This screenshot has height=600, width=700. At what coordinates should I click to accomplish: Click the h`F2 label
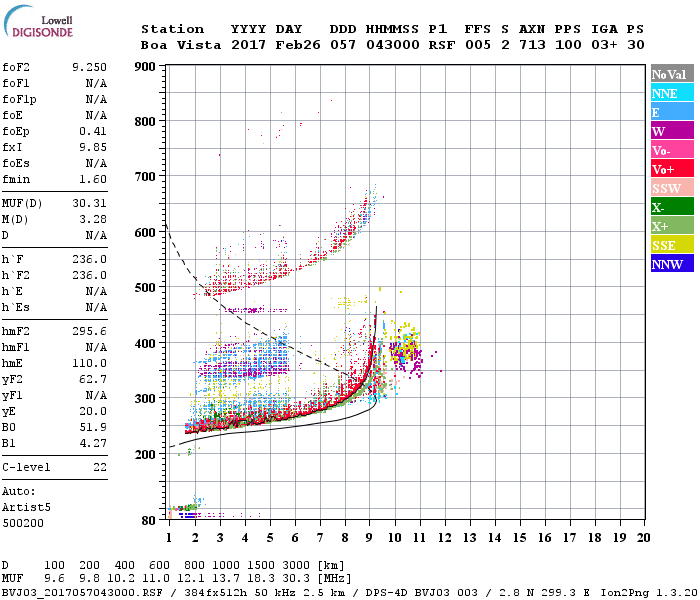16,275
